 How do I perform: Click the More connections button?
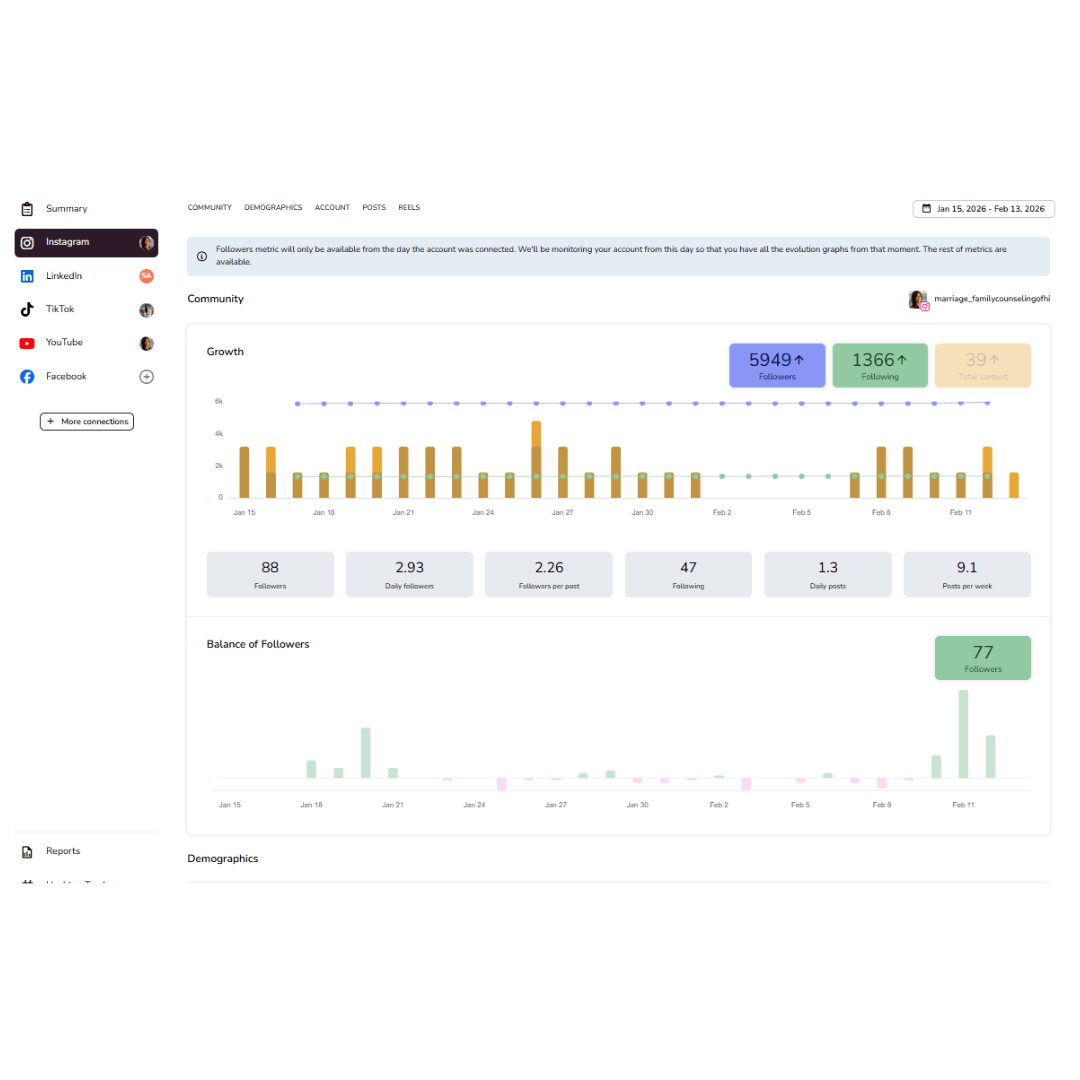(87, 422)
